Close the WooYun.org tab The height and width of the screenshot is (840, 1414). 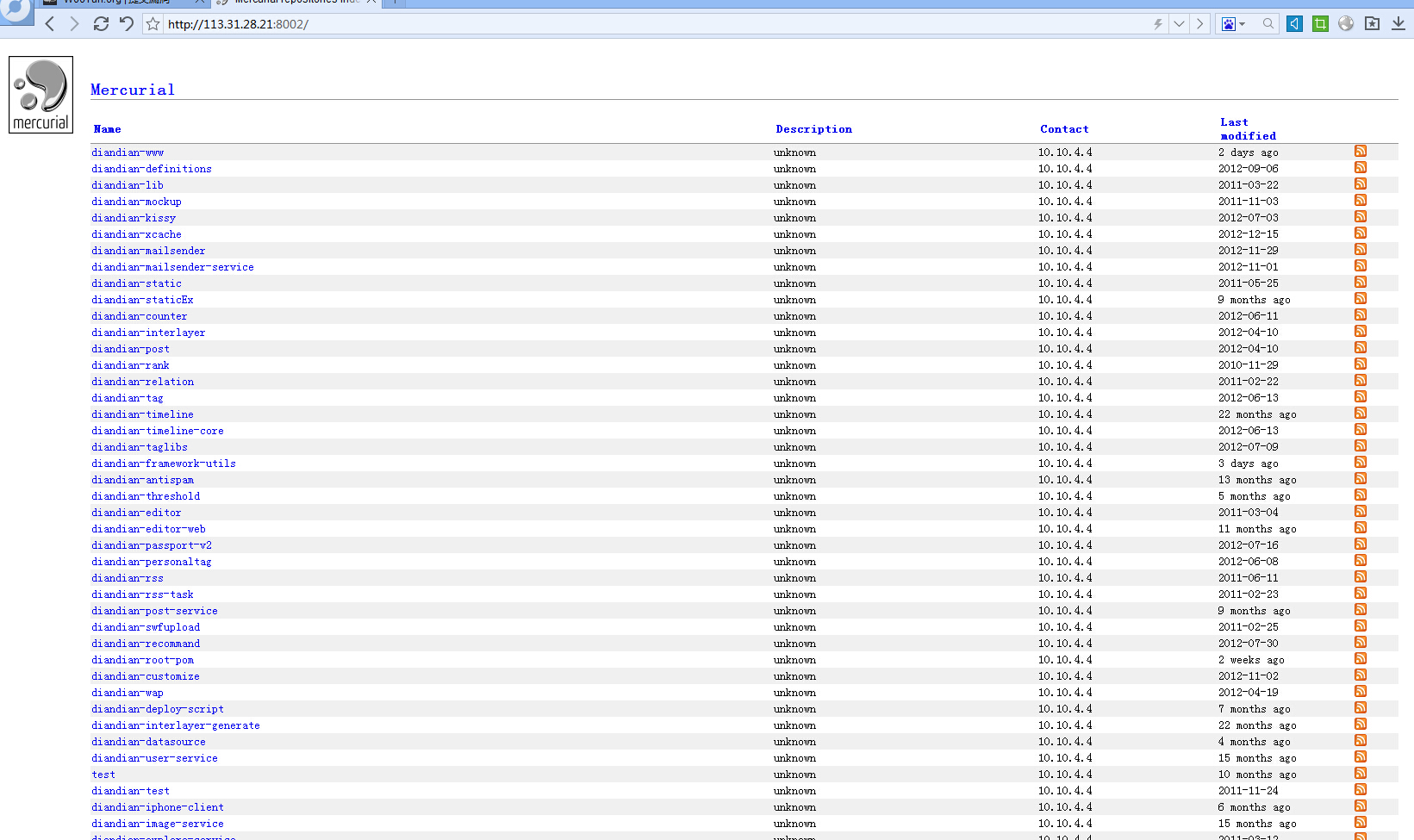click(x=200, y=3)
